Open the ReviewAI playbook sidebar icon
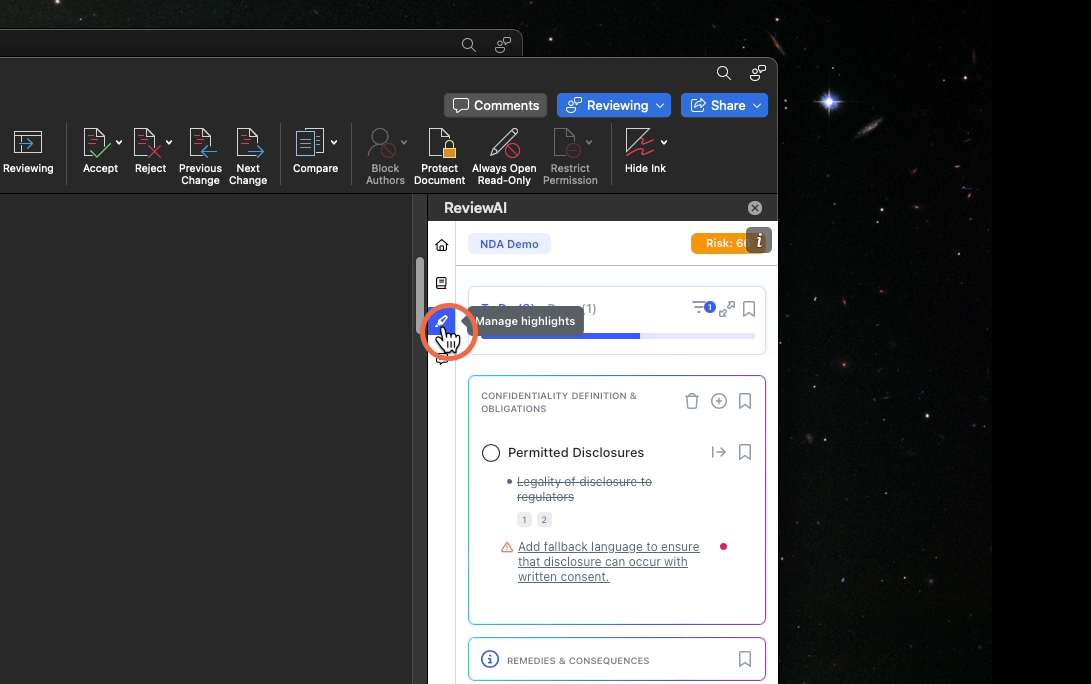This screenshot has height=684, width=1091. pyautogui.click(x=441, y=283)
